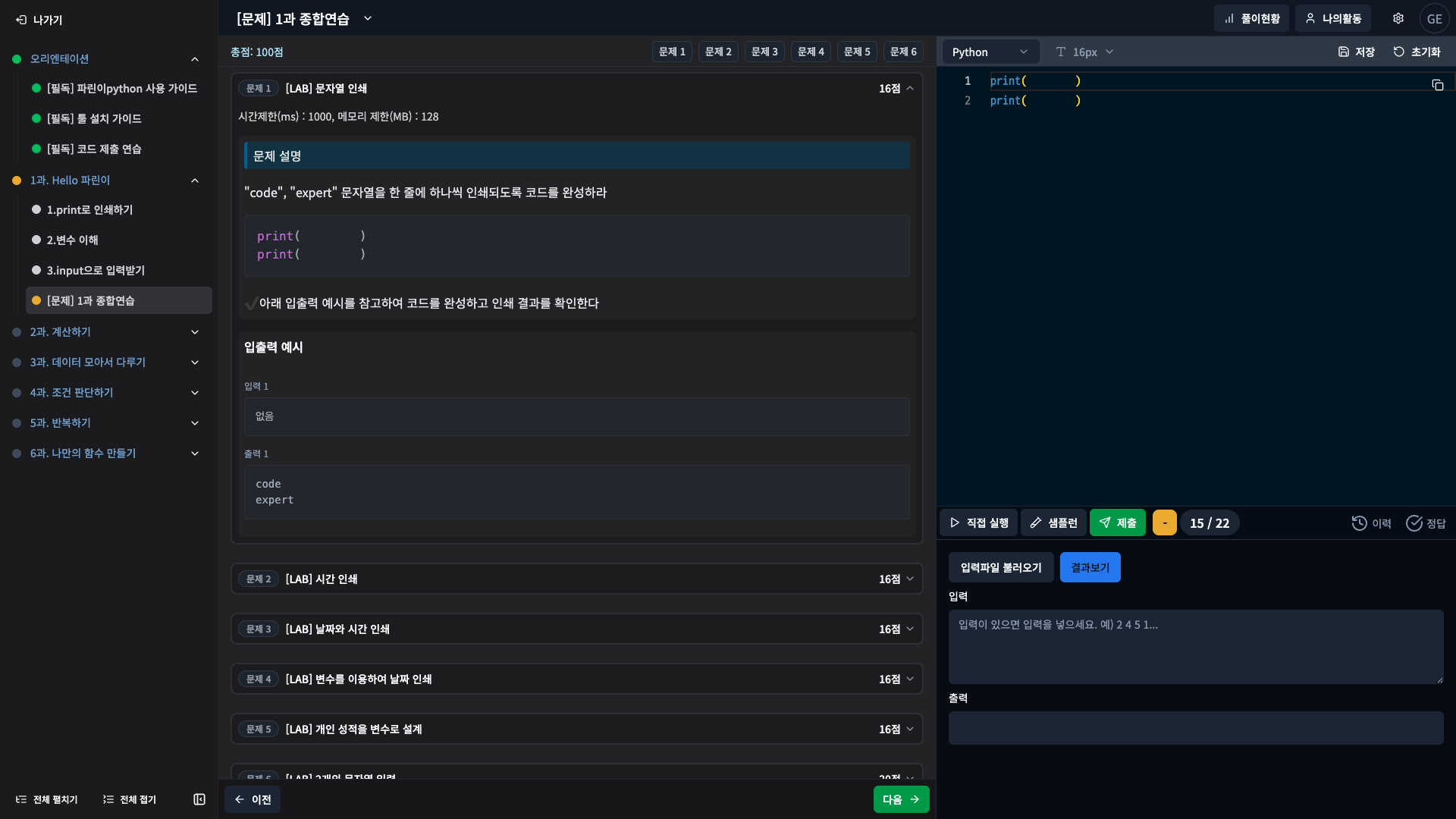The height and width of the screenshot is (819, 1456).
Task: Expand all items with 전체 펼치기
Action: (x=47, y=799)
